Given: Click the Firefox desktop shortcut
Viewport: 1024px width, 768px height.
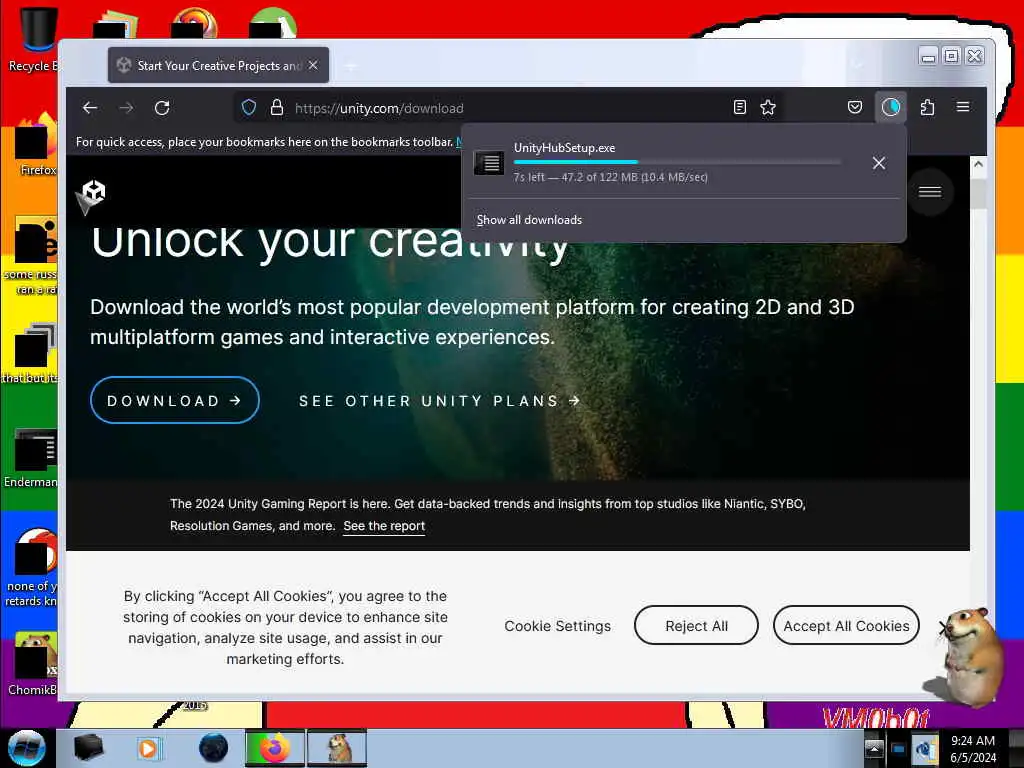Looking at the screenshot, I should pyautogui.click(x=37, y=145).
